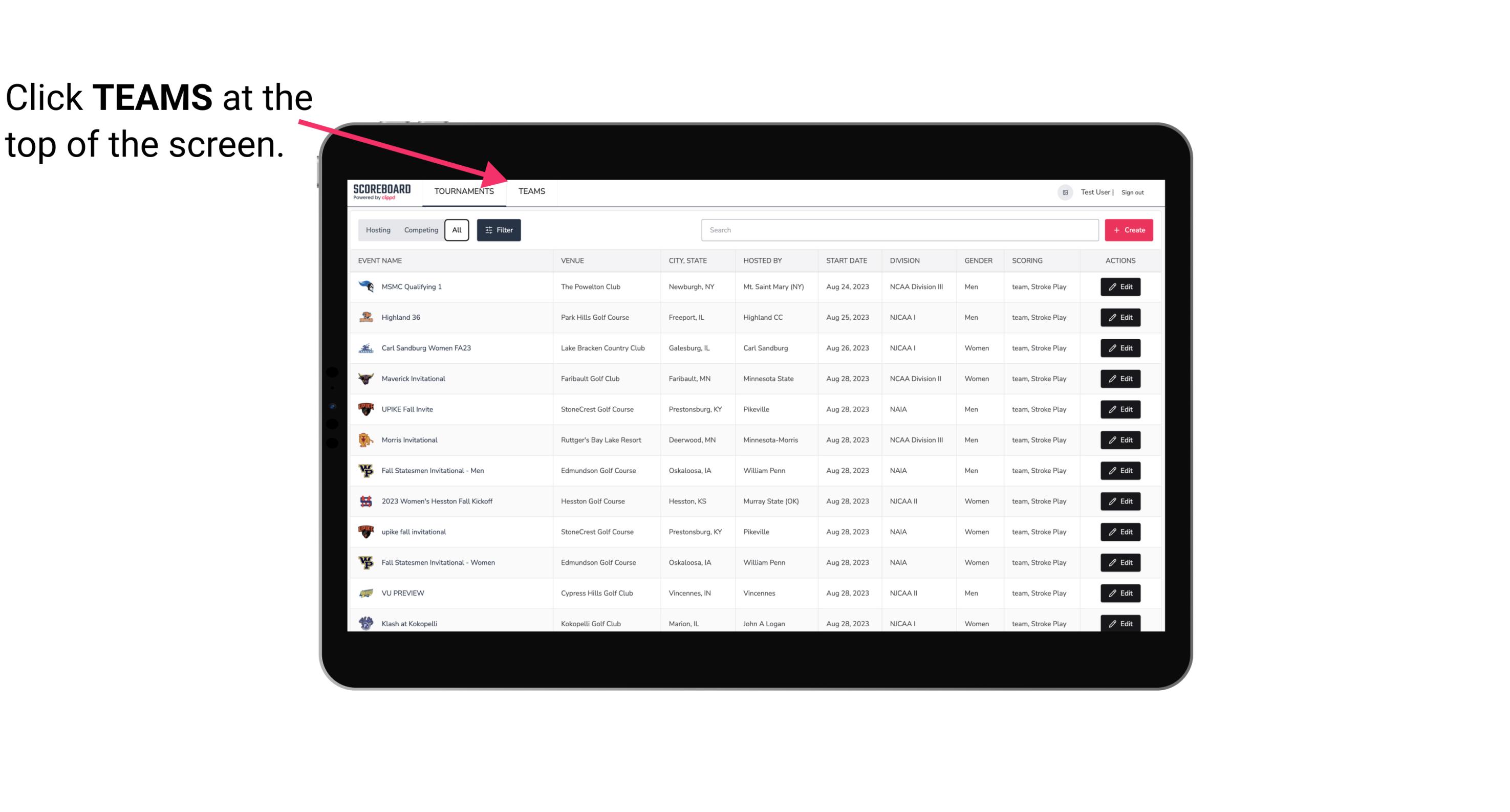Click the Filter dropdown button

pyautogui.click(x=499, y=230)
